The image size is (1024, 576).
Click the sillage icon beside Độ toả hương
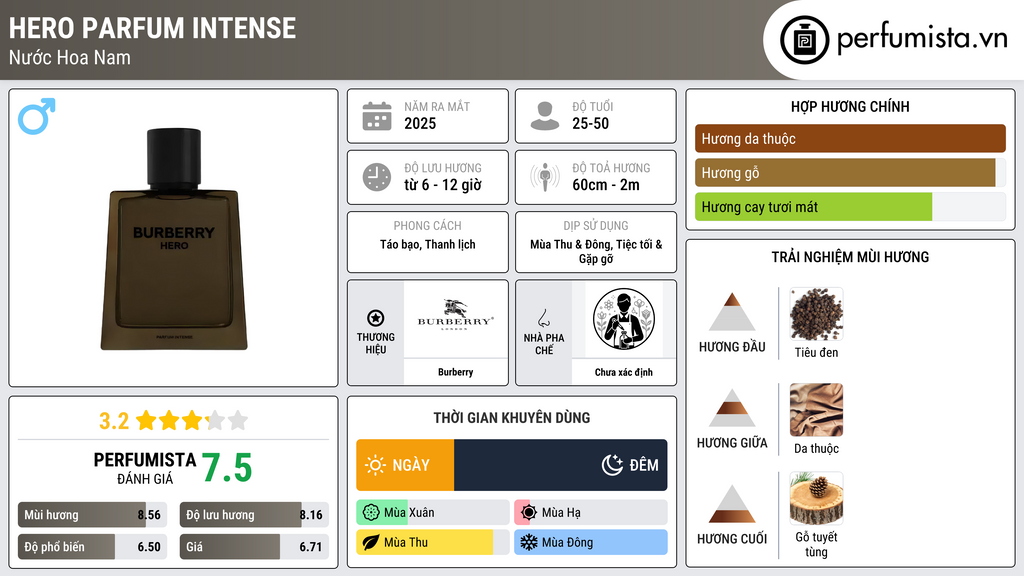(x=545, y=177)
